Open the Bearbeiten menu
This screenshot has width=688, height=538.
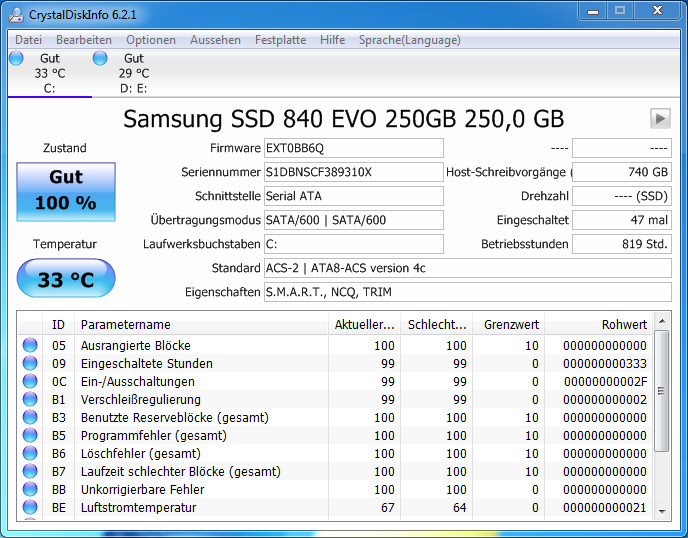[x=84, y=40]
